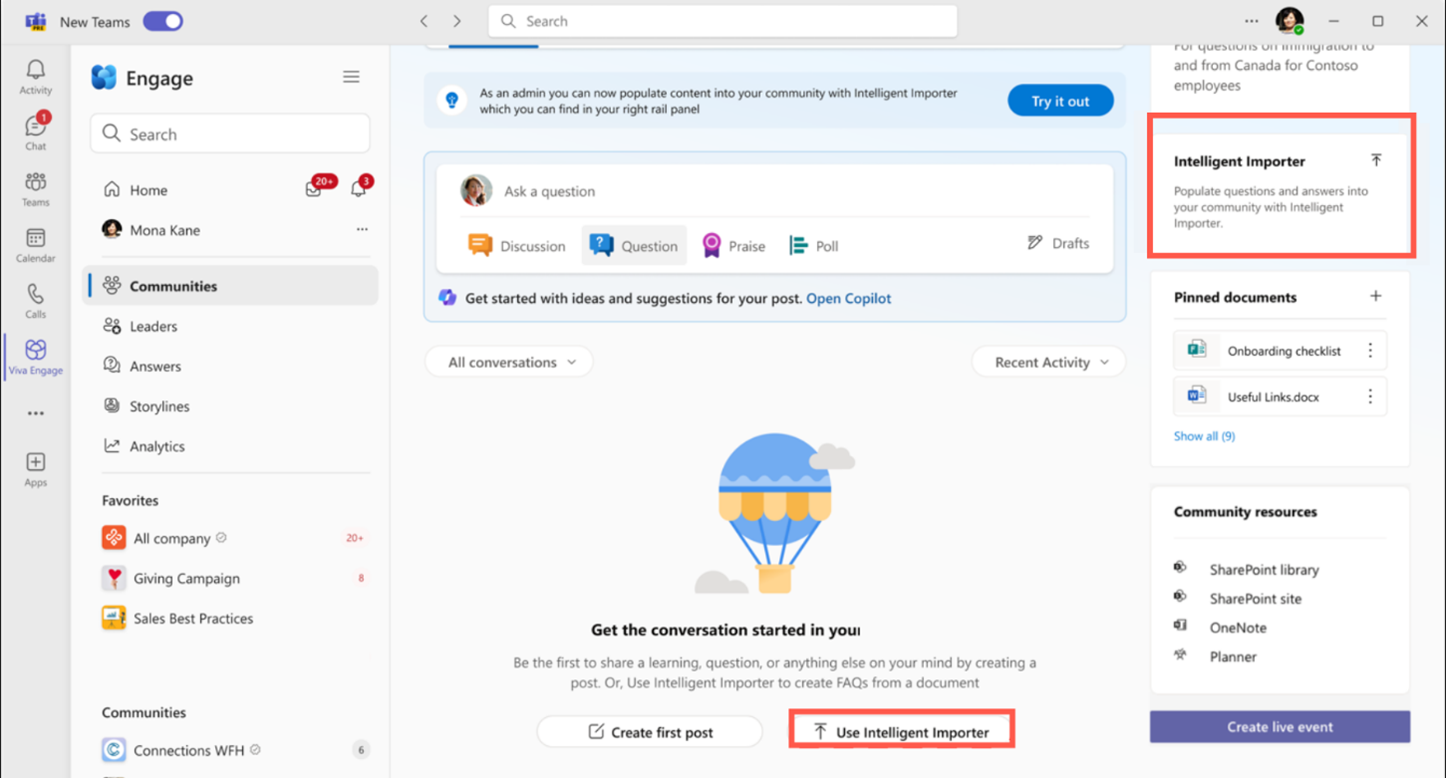Click Create live event button

[x=1280, y=727]
